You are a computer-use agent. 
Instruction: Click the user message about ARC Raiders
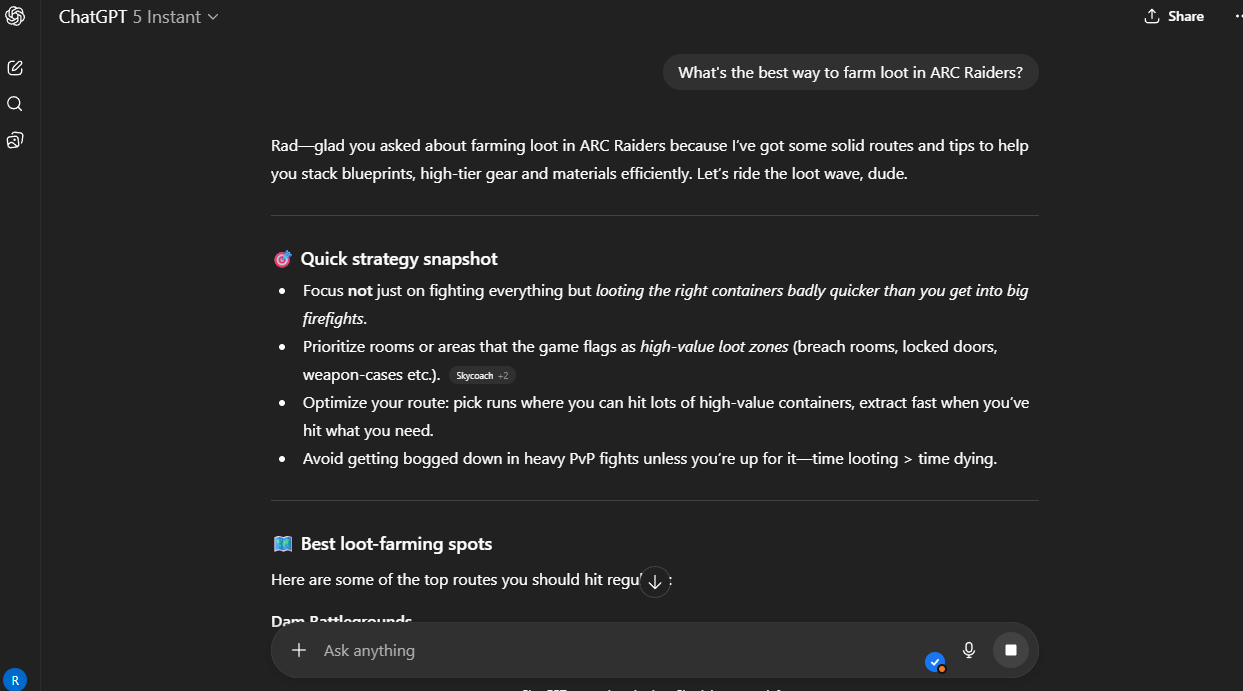[850, 72]
